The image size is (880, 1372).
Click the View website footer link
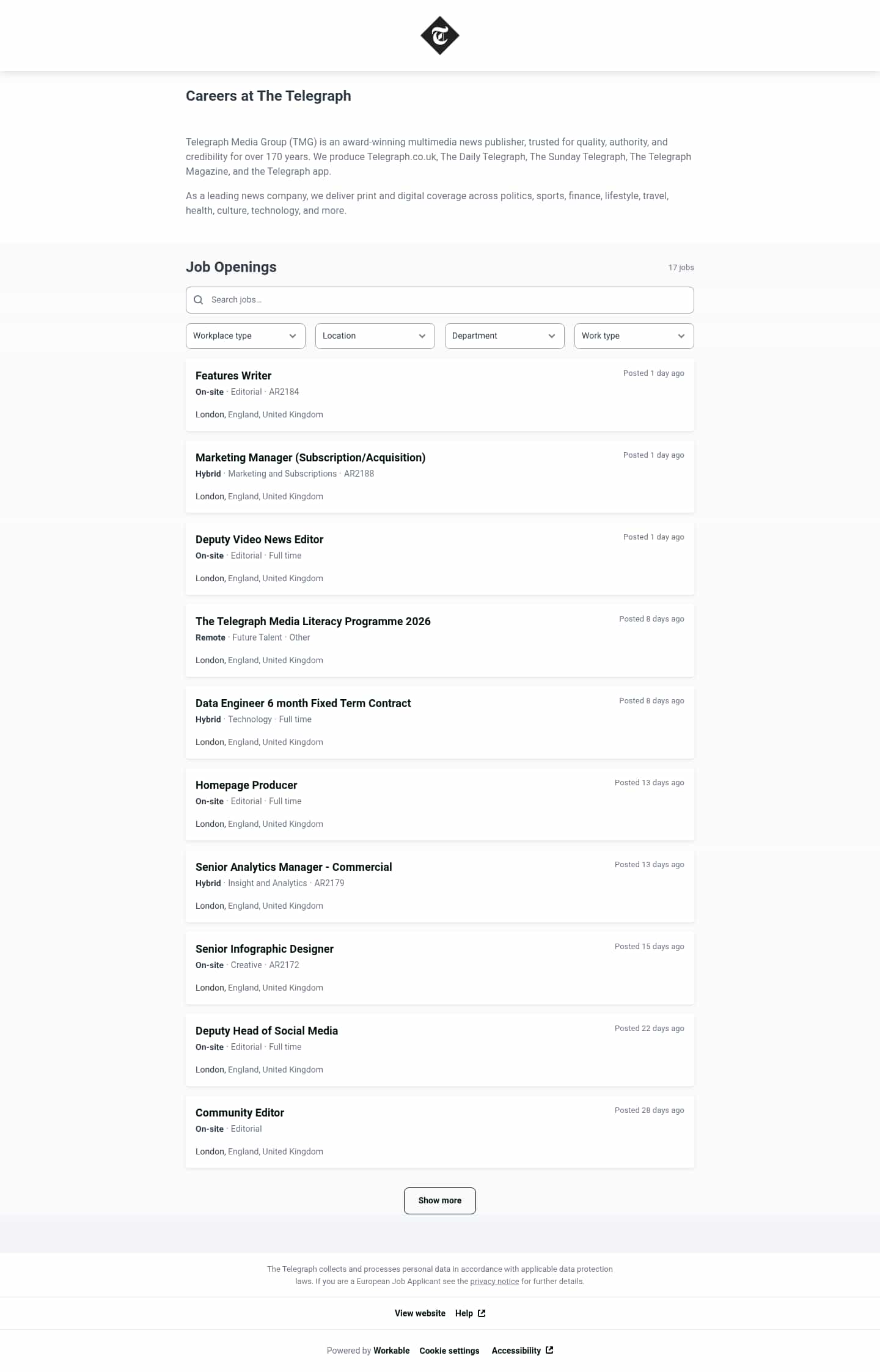[x=420, y=1313]
